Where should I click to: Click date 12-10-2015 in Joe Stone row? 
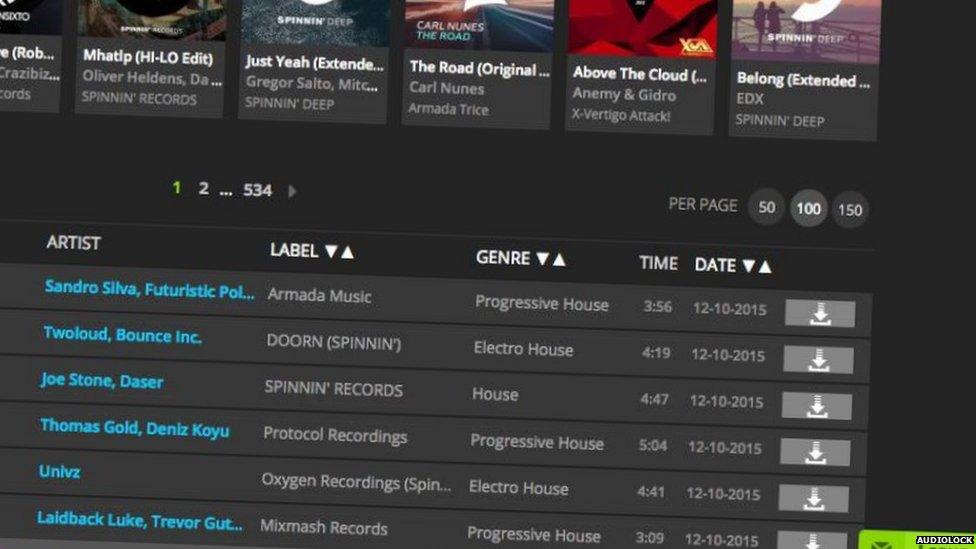point(726,401)
